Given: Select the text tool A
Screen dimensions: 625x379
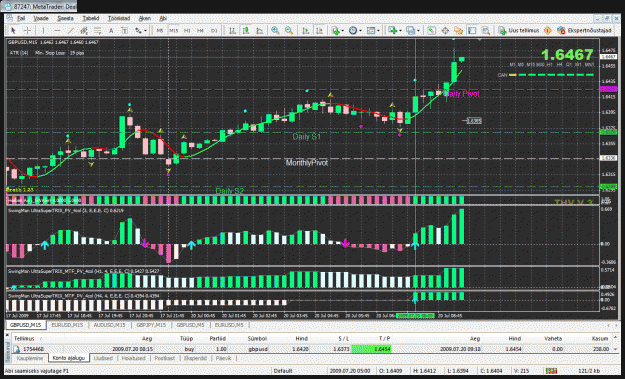Looking at the screenshot, I should (x=111, y=30).
